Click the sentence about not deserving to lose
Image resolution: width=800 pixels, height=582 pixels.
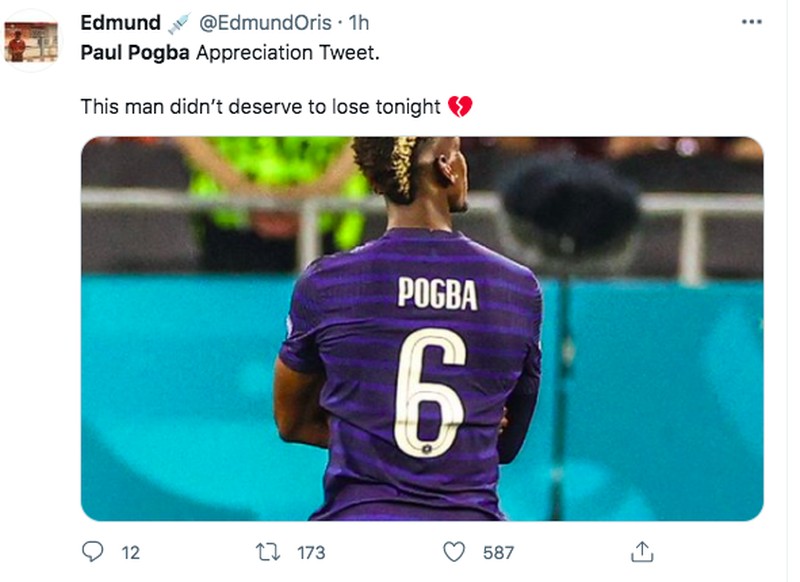pyautogui.click(x=260, y=106)
